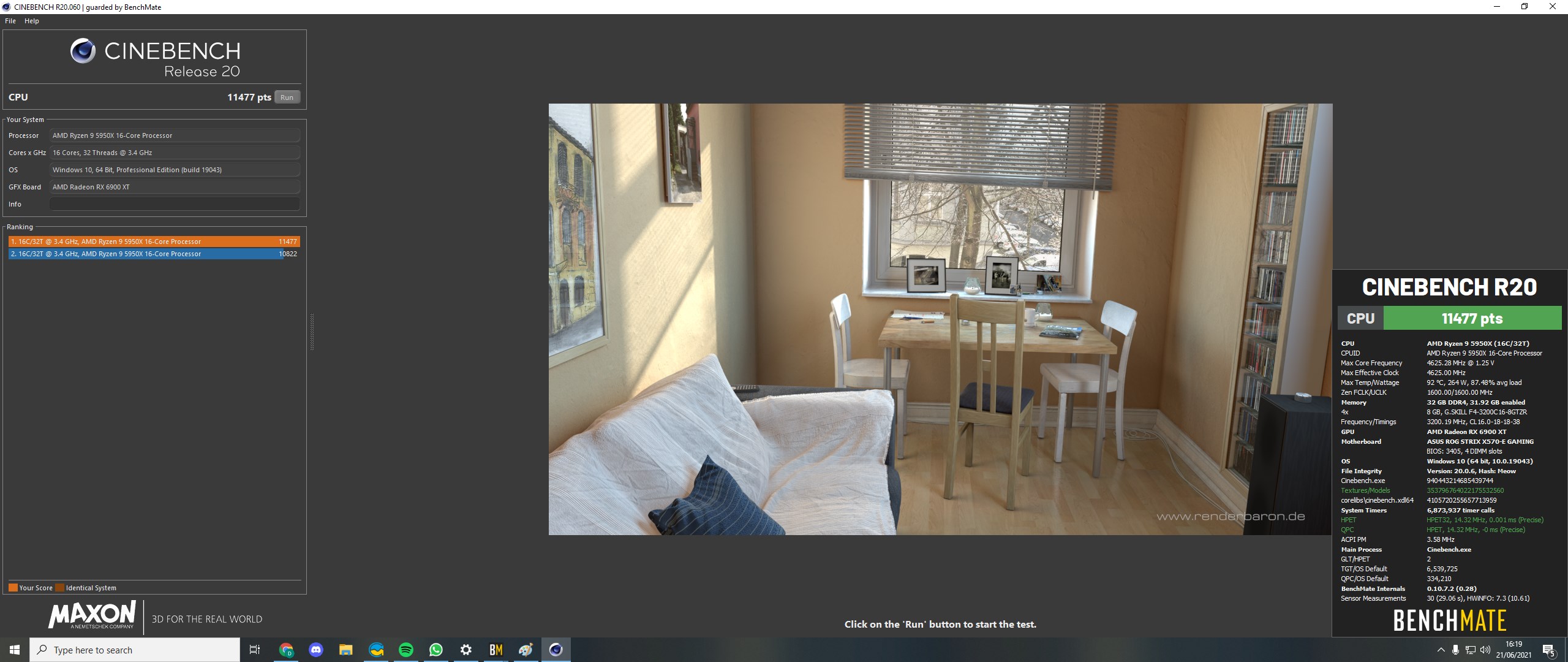Open the Windows Start menu
Screen dimensions: 1568x662
pyautogui.click(x=15, y=650)
